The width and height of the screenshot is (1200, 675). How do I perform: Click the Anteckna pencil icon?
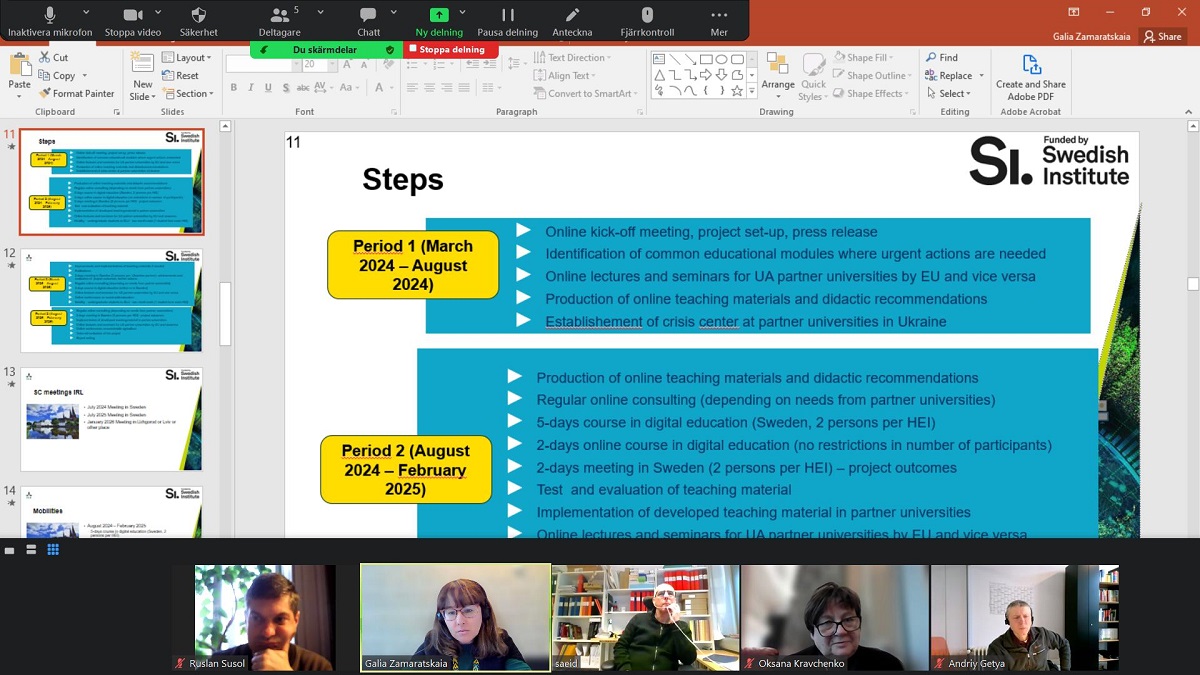click(x=572, y=15)
